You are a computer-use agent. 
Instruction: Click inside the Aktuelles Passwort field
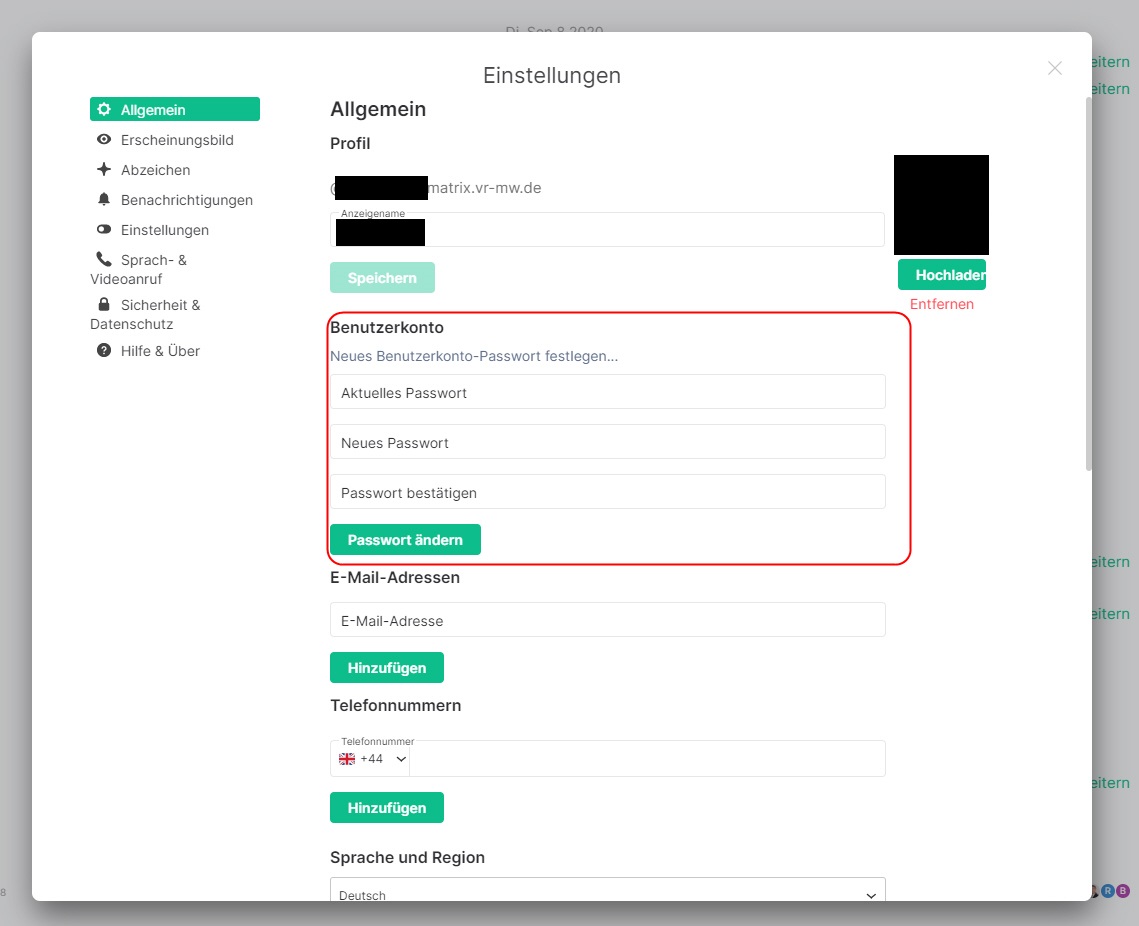click(607, 392)
